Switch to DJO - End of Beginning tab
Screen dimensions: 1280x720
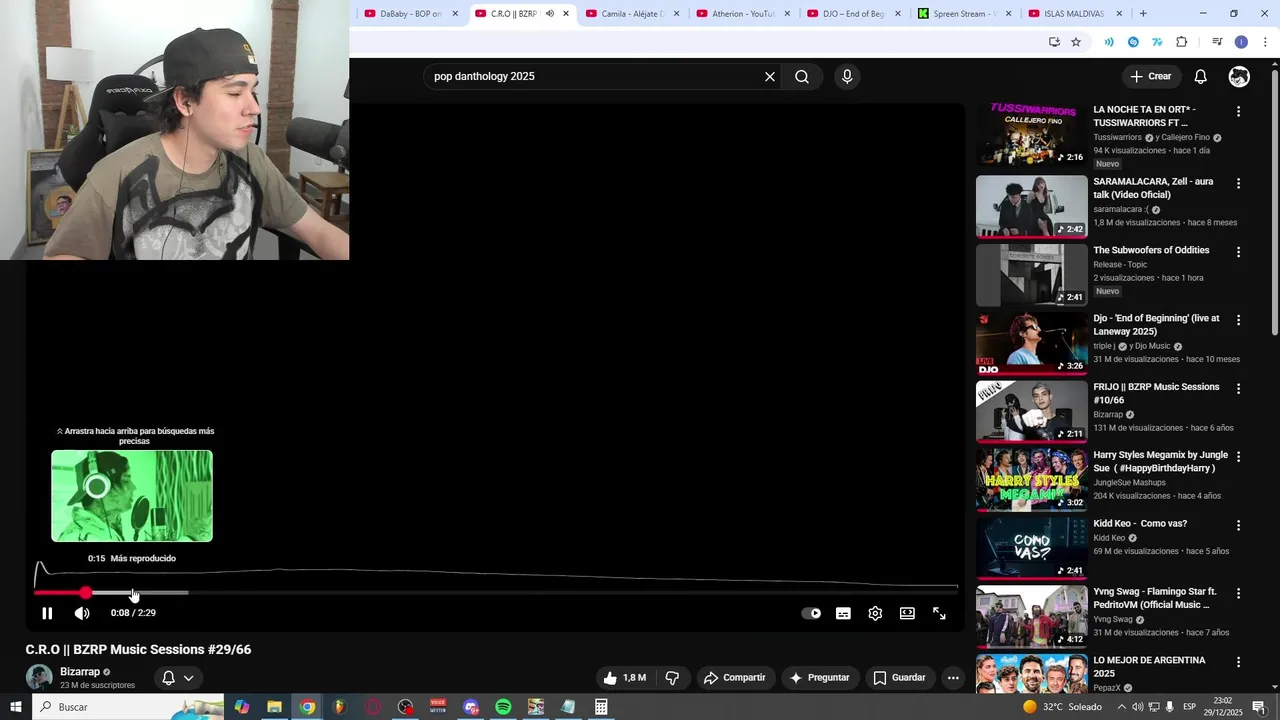point(855,14)
